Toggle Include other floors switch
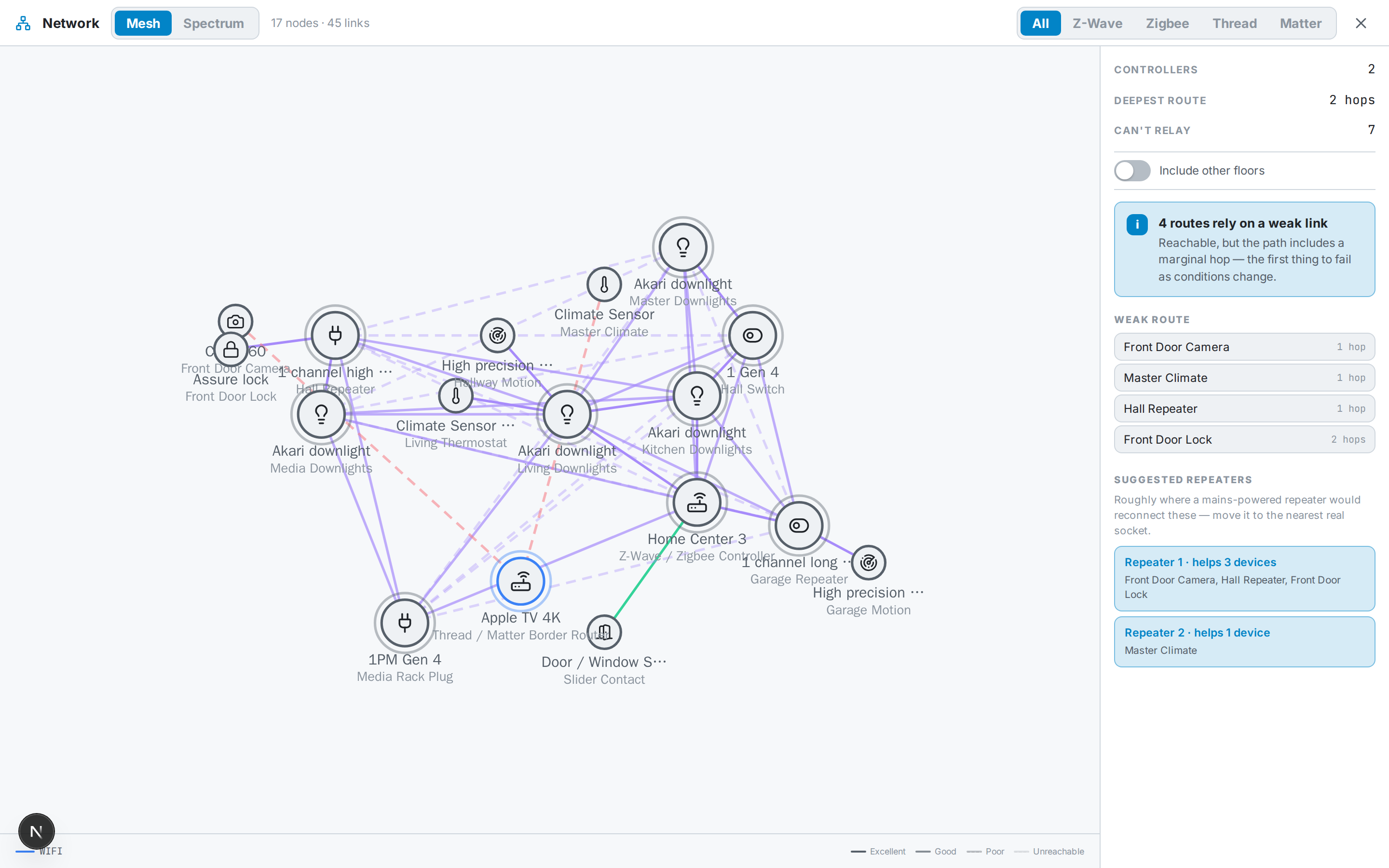 [1132, 171]
